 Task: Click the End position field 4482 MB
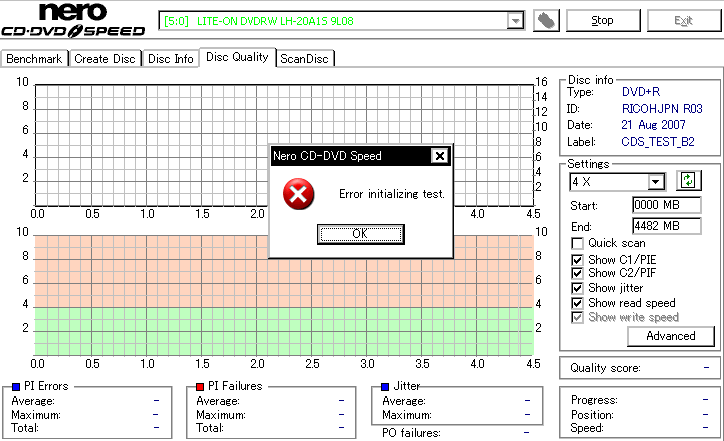pyautogui.click(x=666, y=226)
